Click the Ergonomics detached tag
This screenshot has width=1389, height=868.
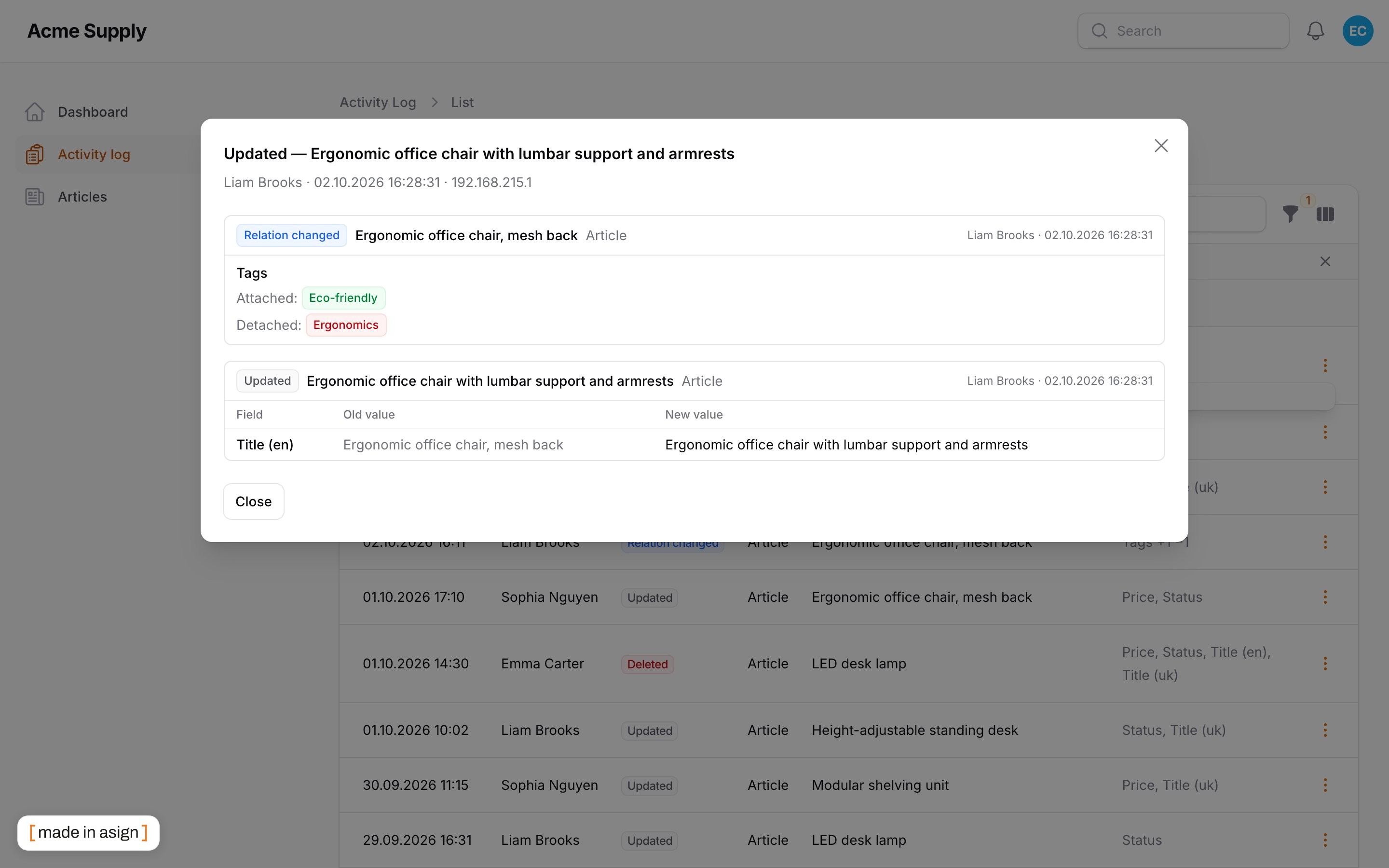click(x=345, y=325)
